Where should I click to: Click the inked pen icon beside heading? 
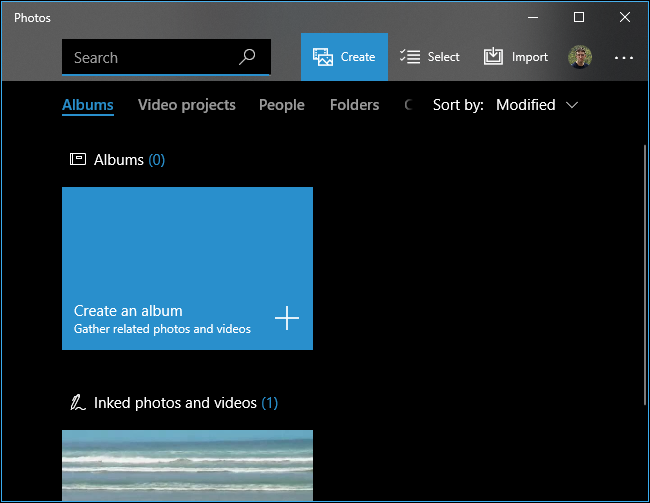point(77,403)
